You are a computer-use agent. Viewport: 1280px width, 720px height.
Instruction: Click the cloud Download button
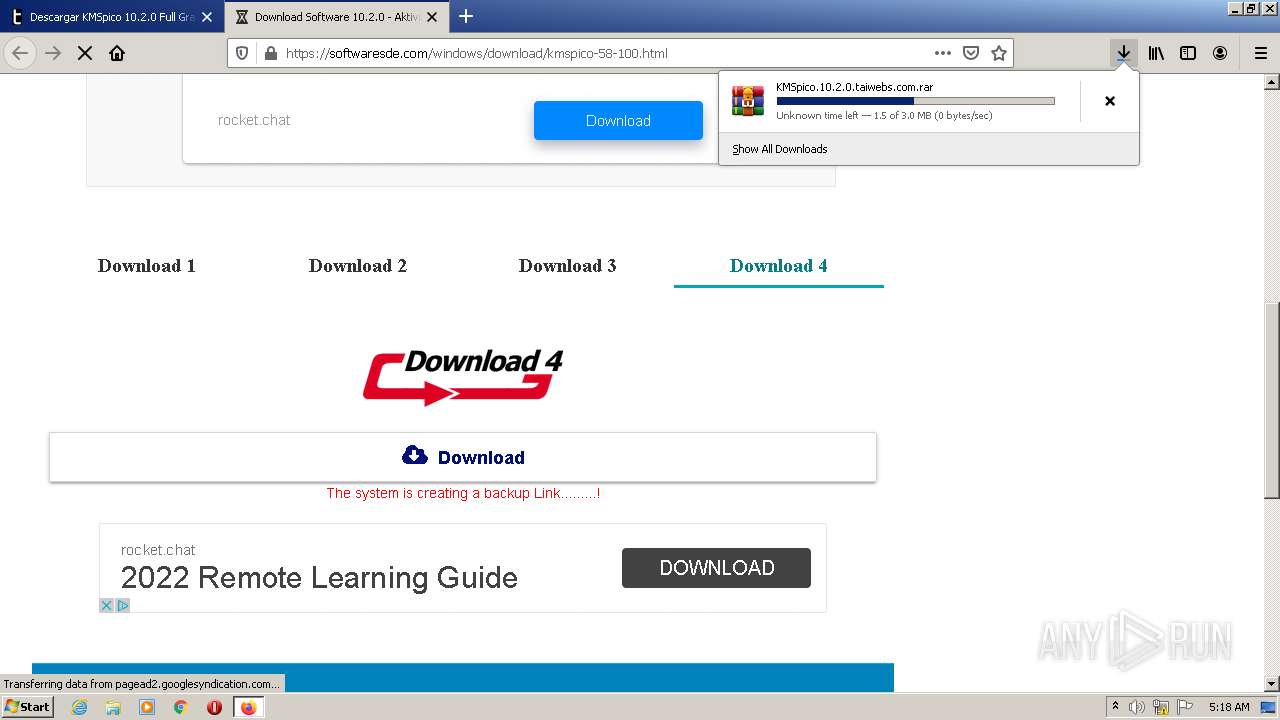(463, 457)
